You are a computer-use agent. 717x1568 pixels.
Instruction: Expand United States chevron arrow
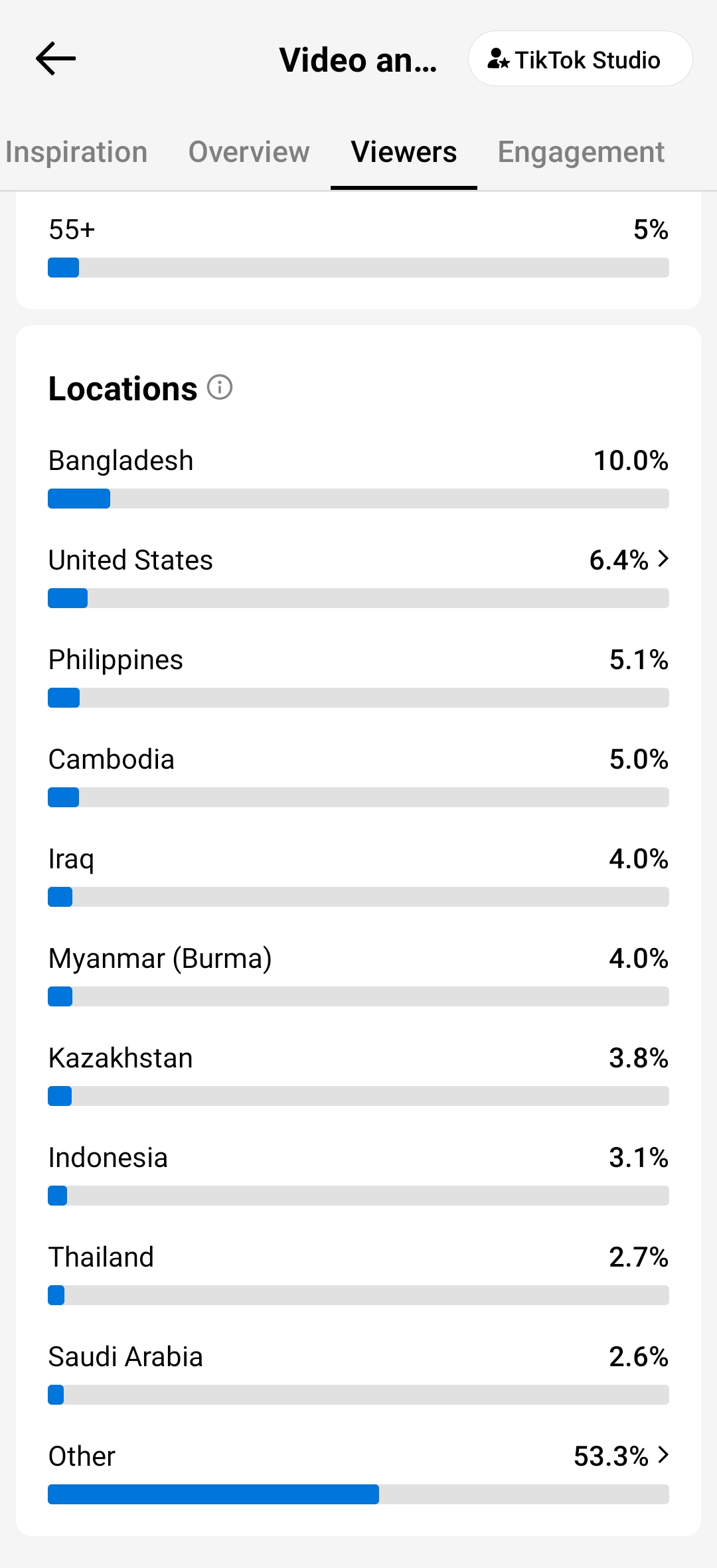[x=663, y=560]
